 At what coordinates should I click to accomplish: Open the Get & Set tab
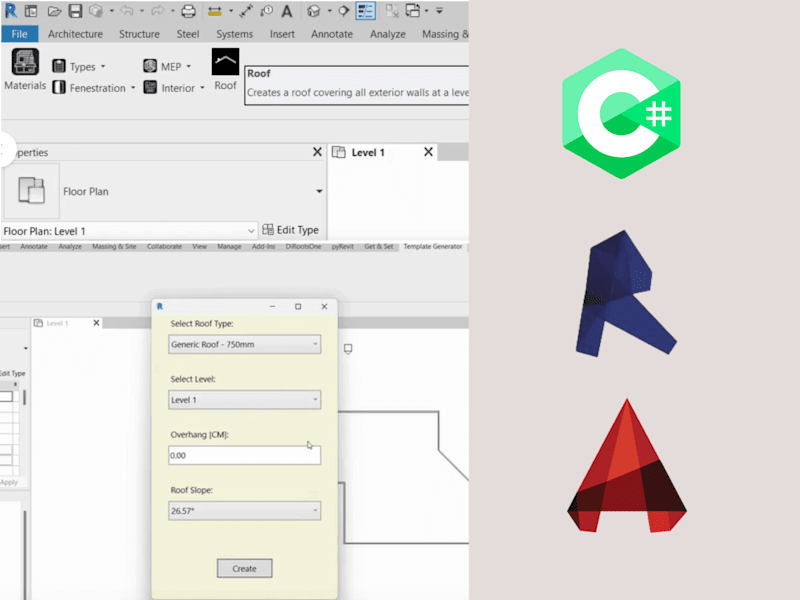[379, 246]
